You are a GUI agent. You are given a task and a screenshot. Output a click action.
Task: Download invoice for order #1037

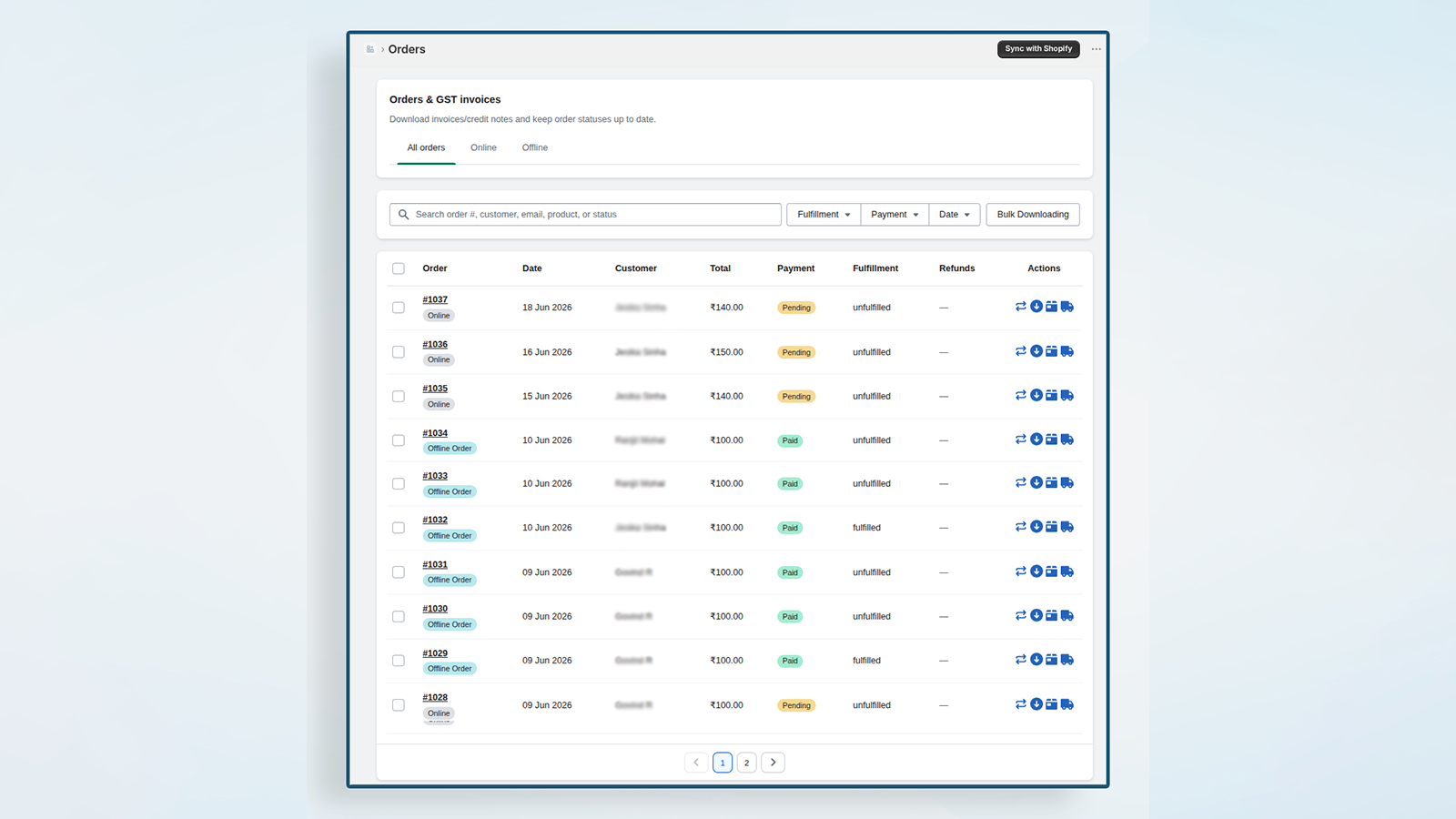1036,307
